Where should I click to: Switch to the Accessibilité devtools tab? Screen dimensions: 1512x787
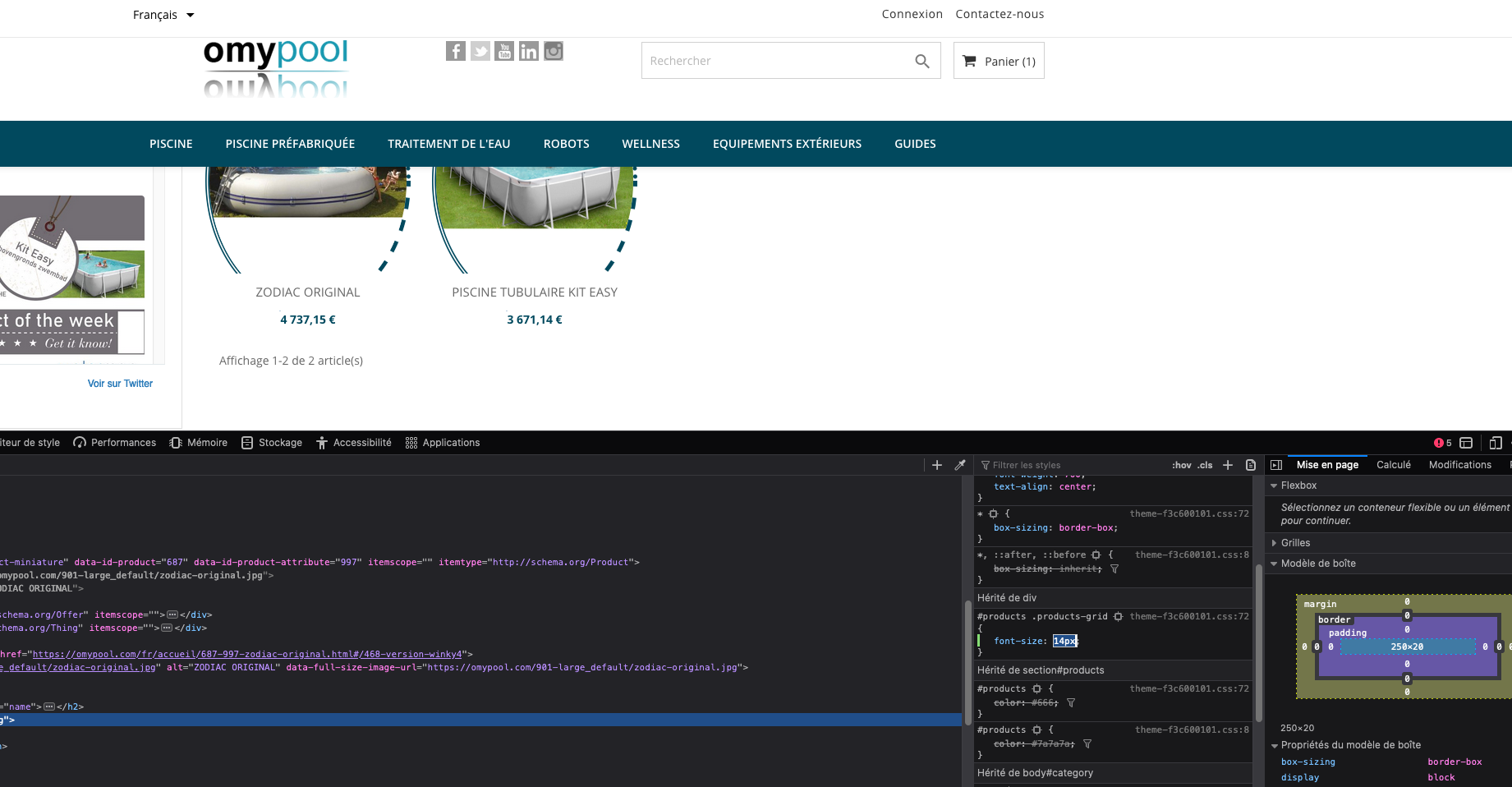354,443
